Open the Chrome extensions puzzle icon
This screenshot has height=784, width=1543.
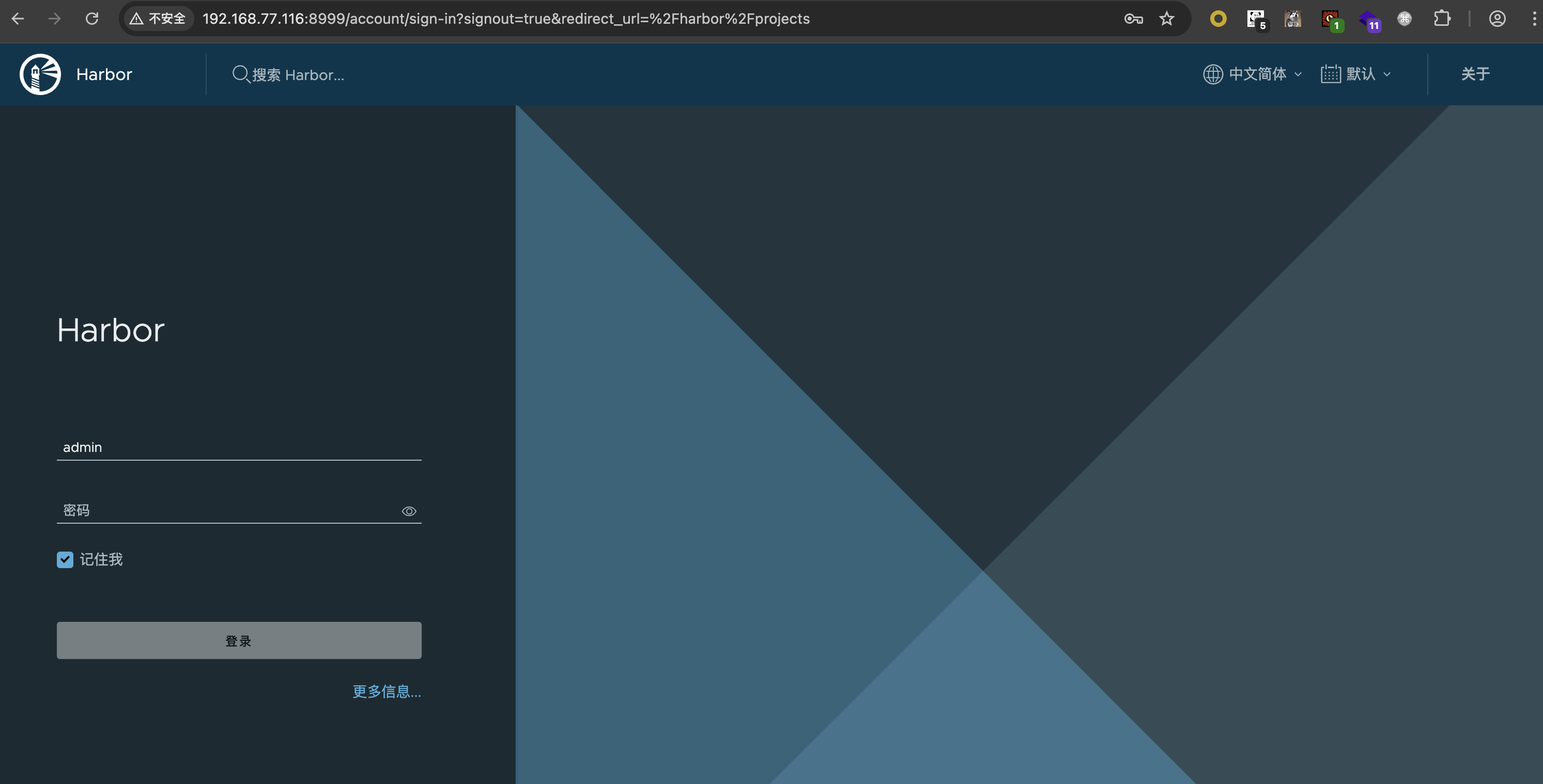1442,19
